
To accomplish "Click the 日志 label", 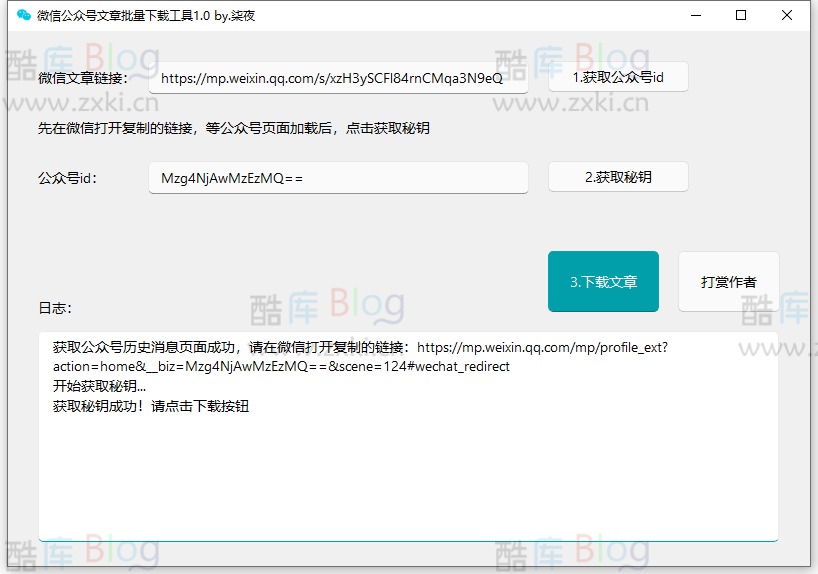I will click(x=55, y=308).
